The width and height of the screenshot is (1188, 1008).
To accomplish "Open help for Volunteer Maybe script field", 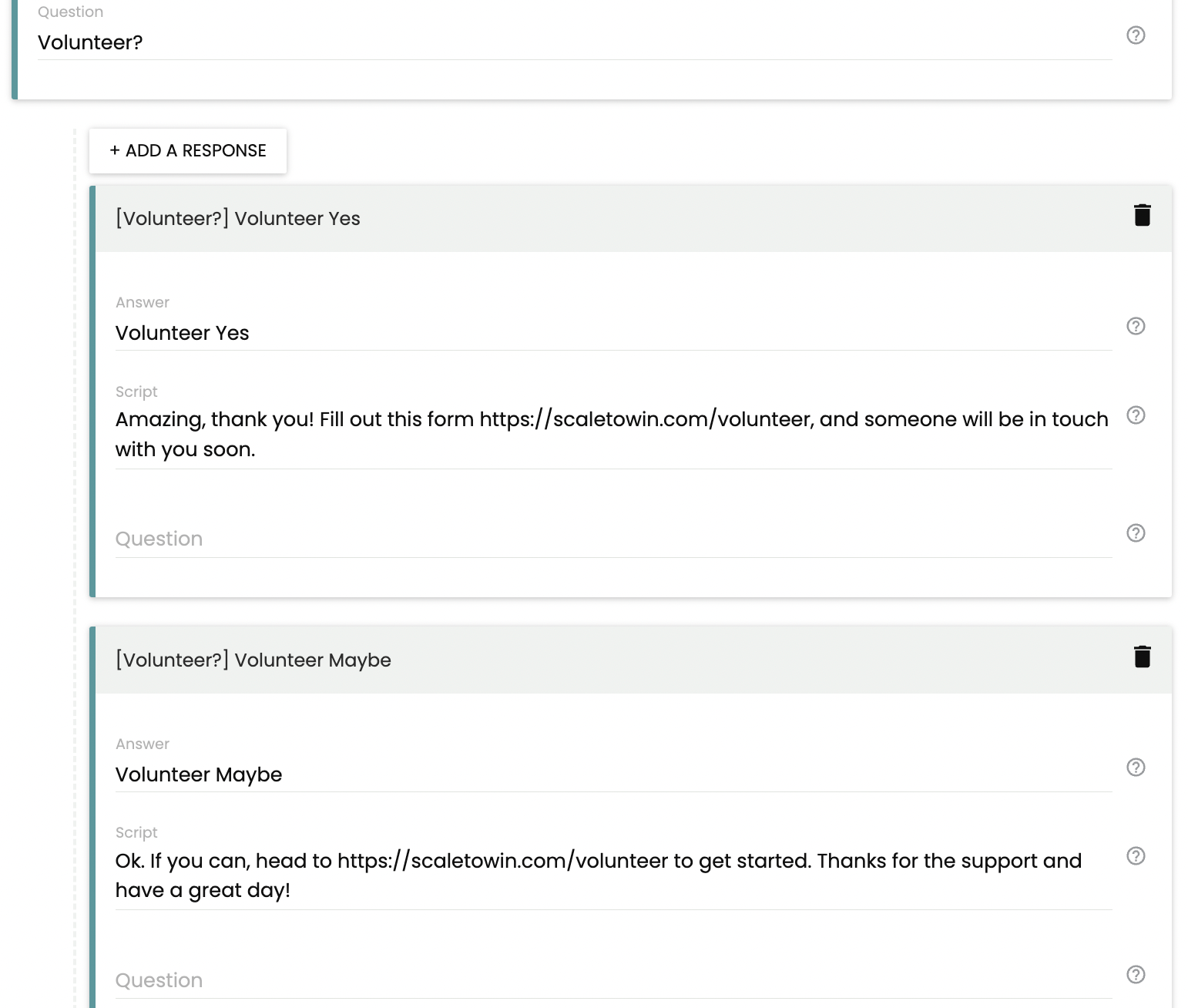I will click(1136, 856).
